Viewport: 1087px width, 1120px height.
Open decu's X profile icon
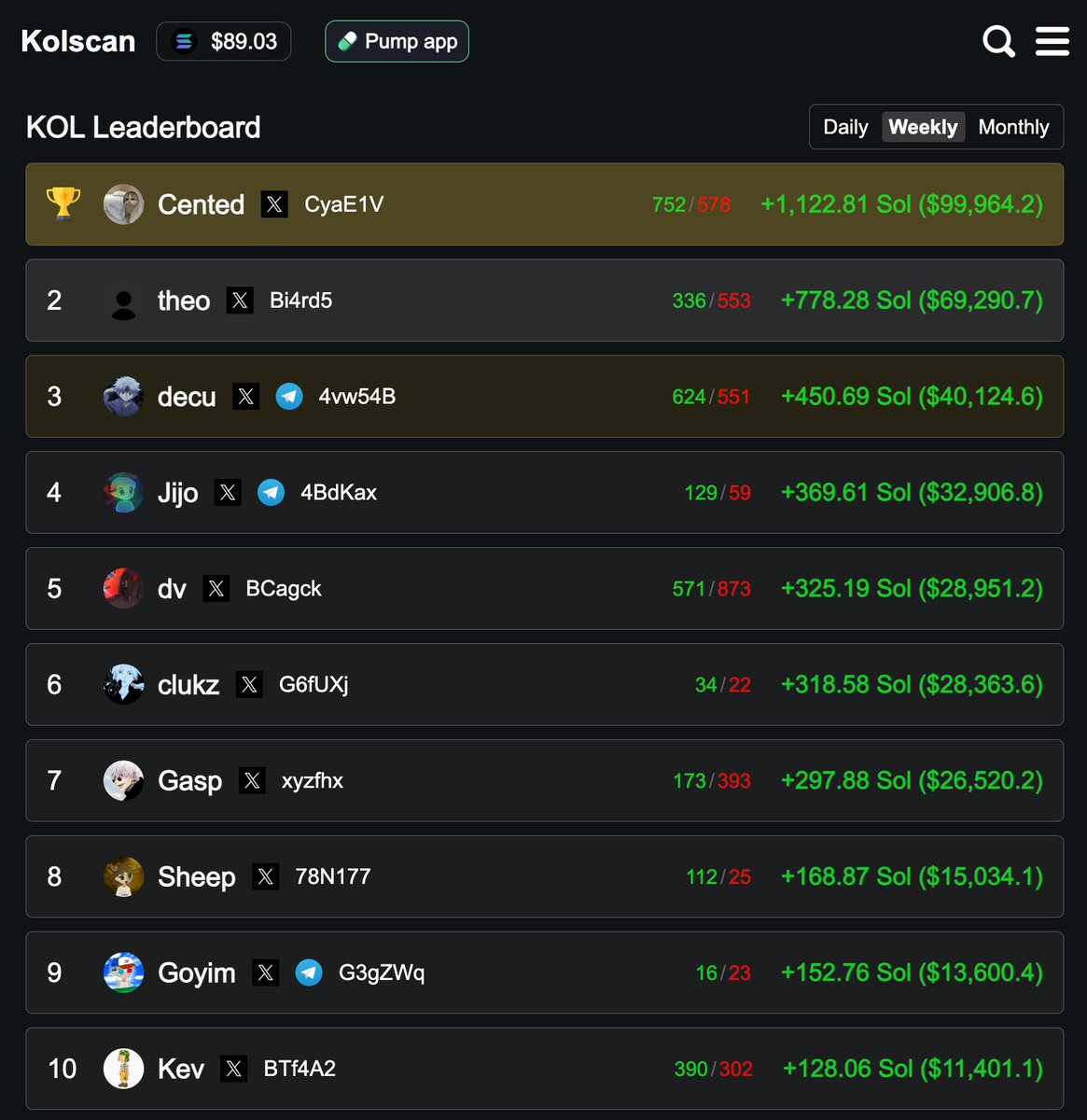[246, 397]
